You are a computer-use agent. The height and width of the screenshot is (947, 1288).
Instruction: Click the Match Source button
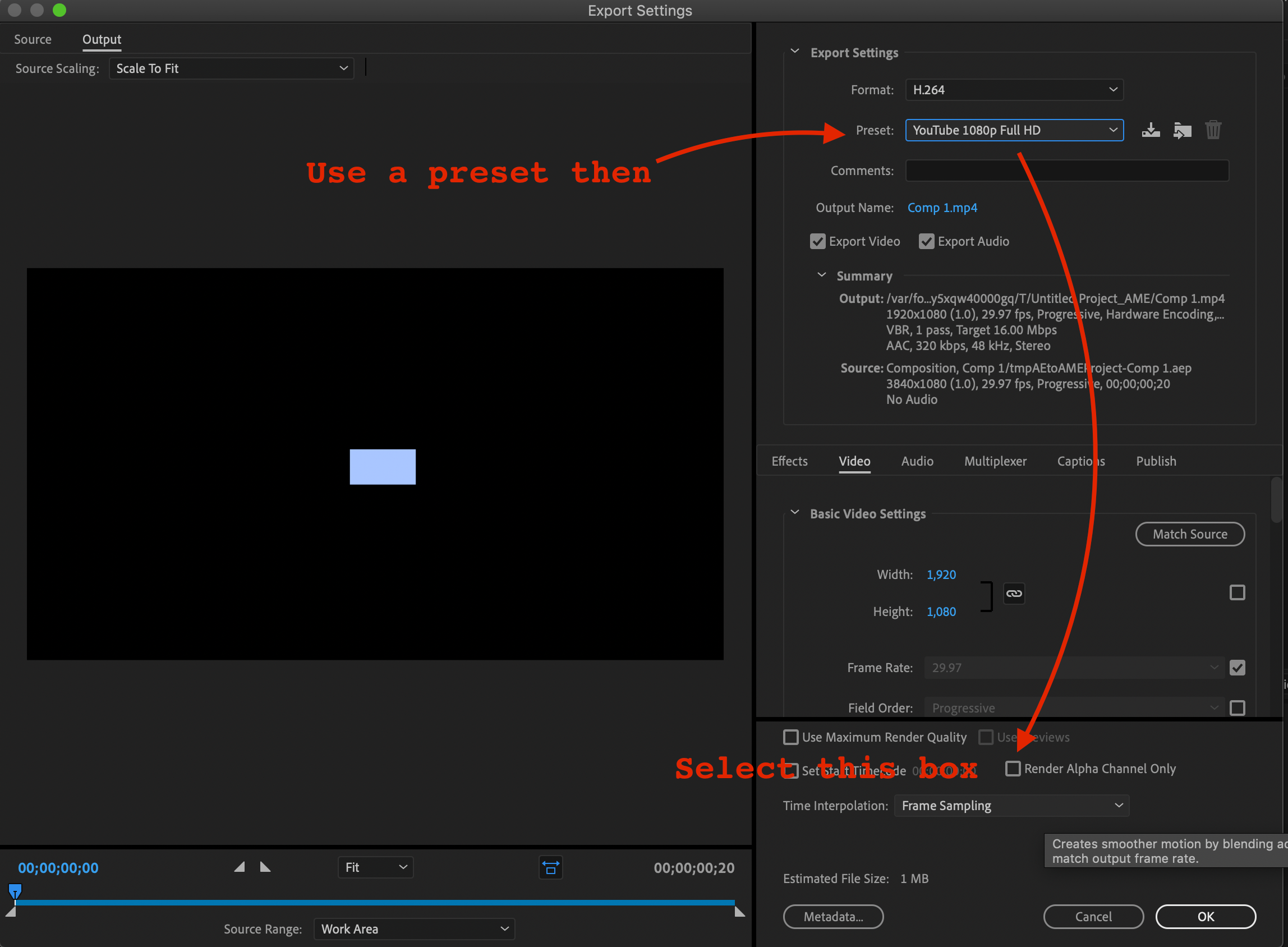click(x=1189, y=534)
